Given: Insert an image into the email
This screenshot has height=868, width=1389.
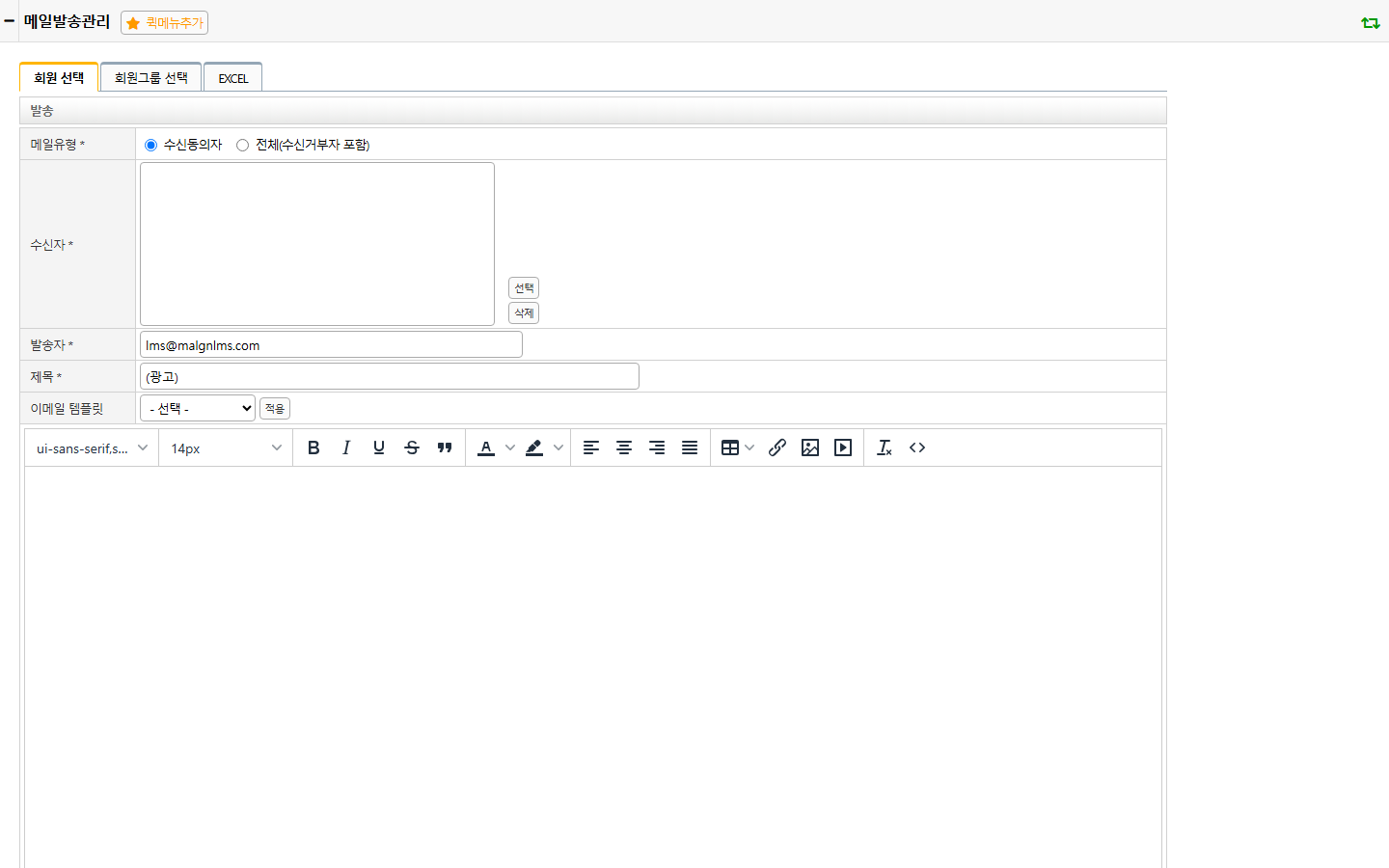Looking at the screenshot, I should 810,448.
